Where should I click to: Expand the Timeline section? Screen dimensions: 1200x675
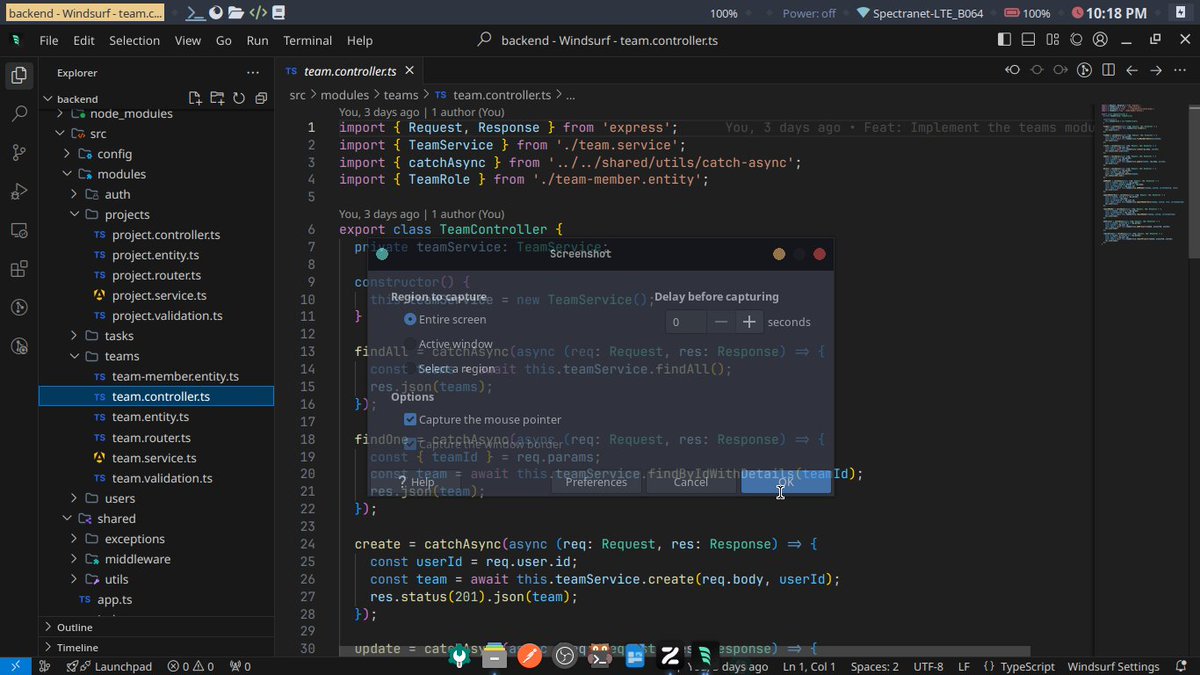click(x=155, y=647)
